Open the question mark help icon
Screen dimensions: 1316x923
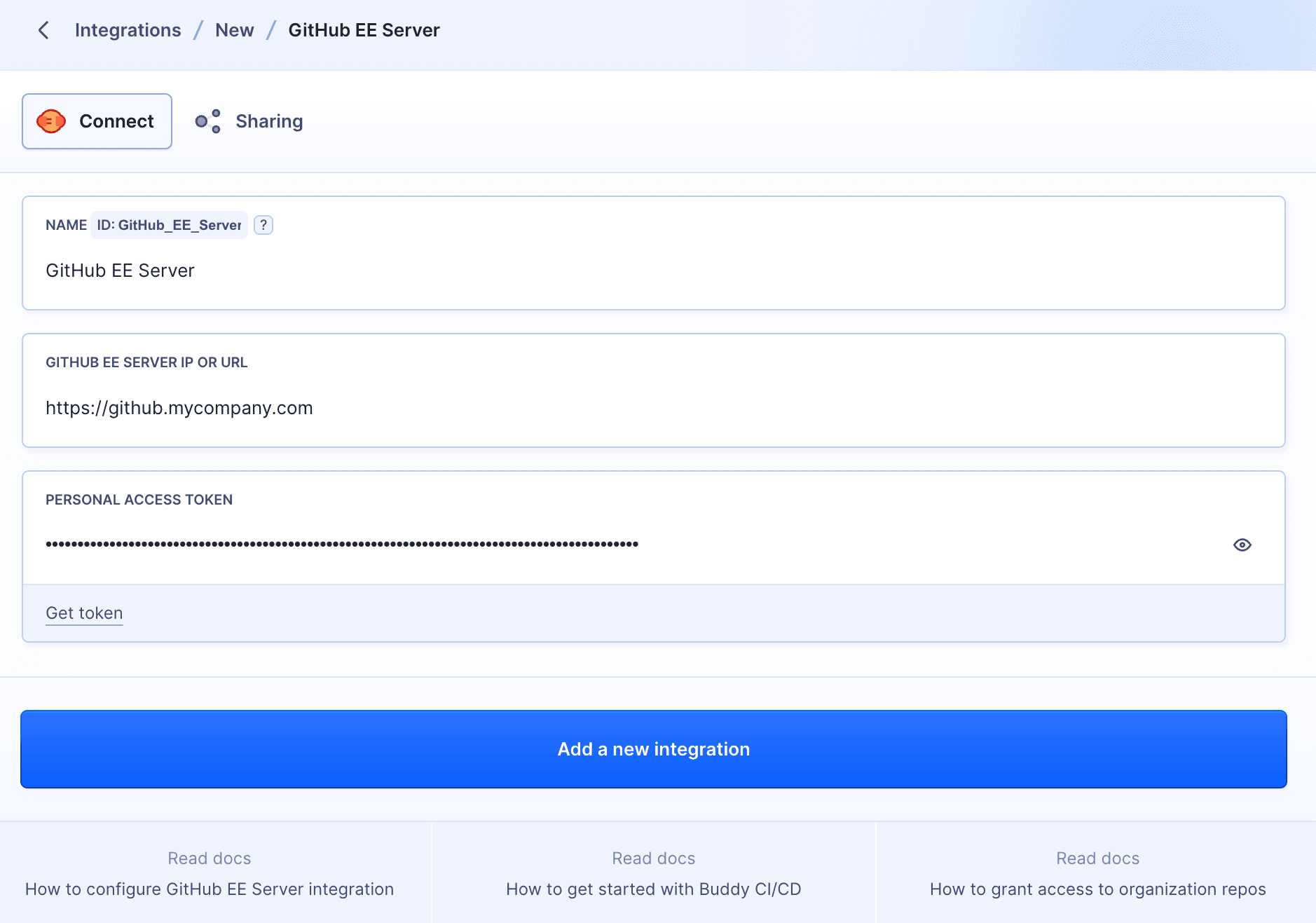[x=263, y=225]
